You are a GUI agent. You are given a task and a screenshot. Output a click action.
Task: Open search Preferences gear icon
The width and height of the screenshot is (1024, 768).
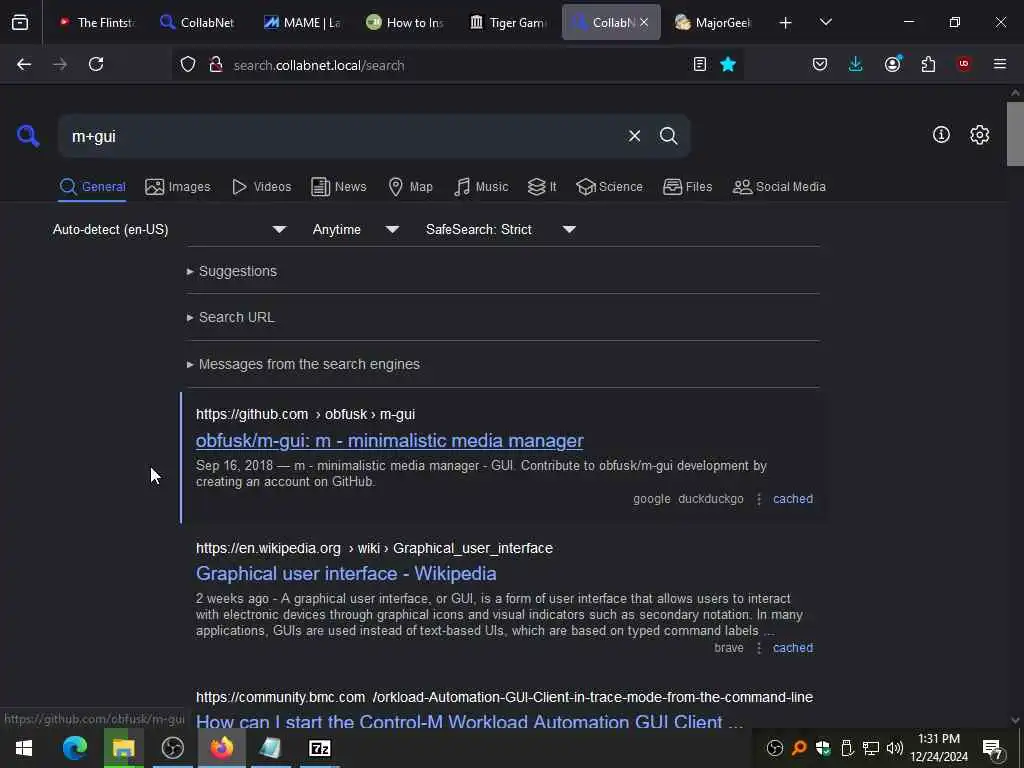(x=979, y=135)
